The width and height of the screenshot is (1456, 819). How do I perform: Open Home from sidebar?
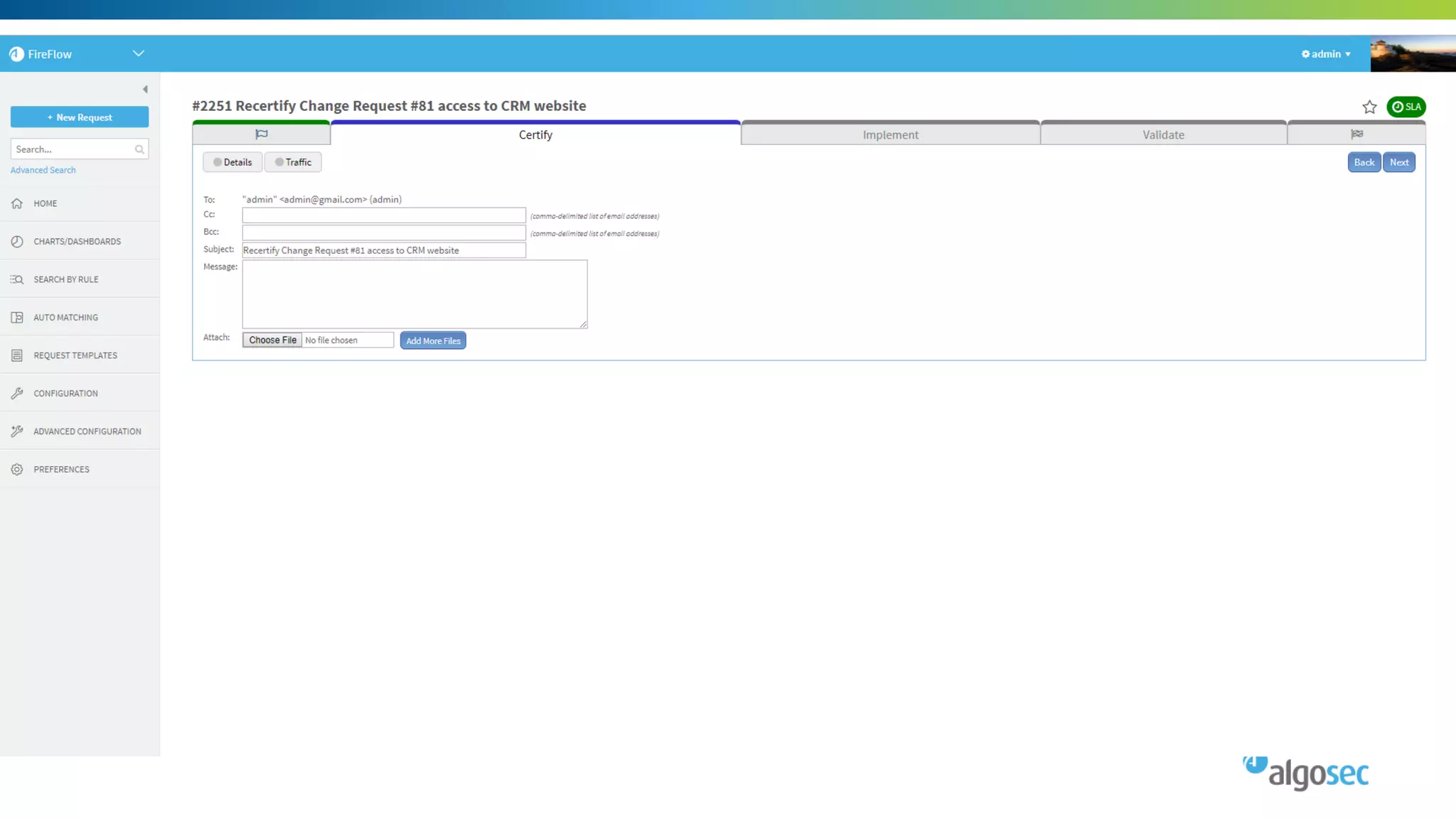tap(45, 203)
